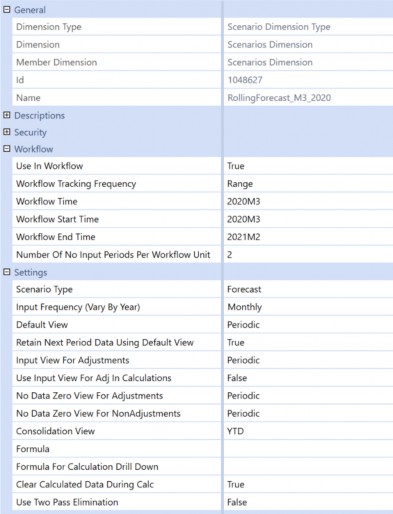Click the Workflow section header text
393x514 pixels.
pyautogui.click(x=33, y=149)
